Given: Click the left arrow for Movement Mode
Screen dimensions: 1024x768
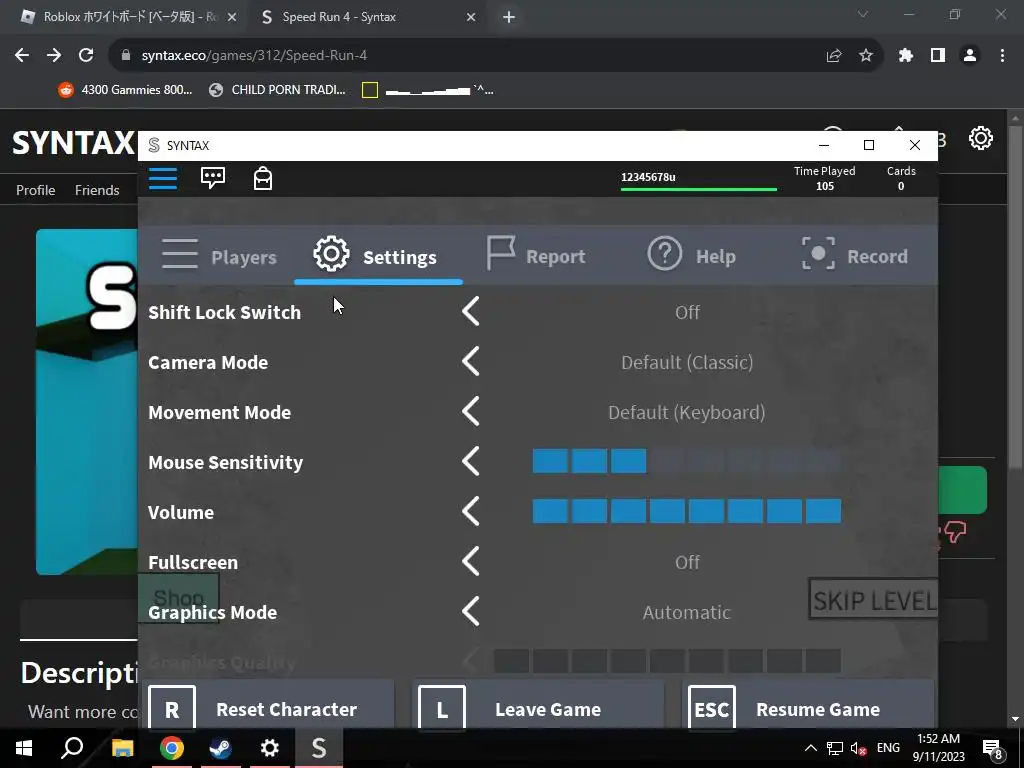Looking at the screenshot, I should (x=471, y=411).
